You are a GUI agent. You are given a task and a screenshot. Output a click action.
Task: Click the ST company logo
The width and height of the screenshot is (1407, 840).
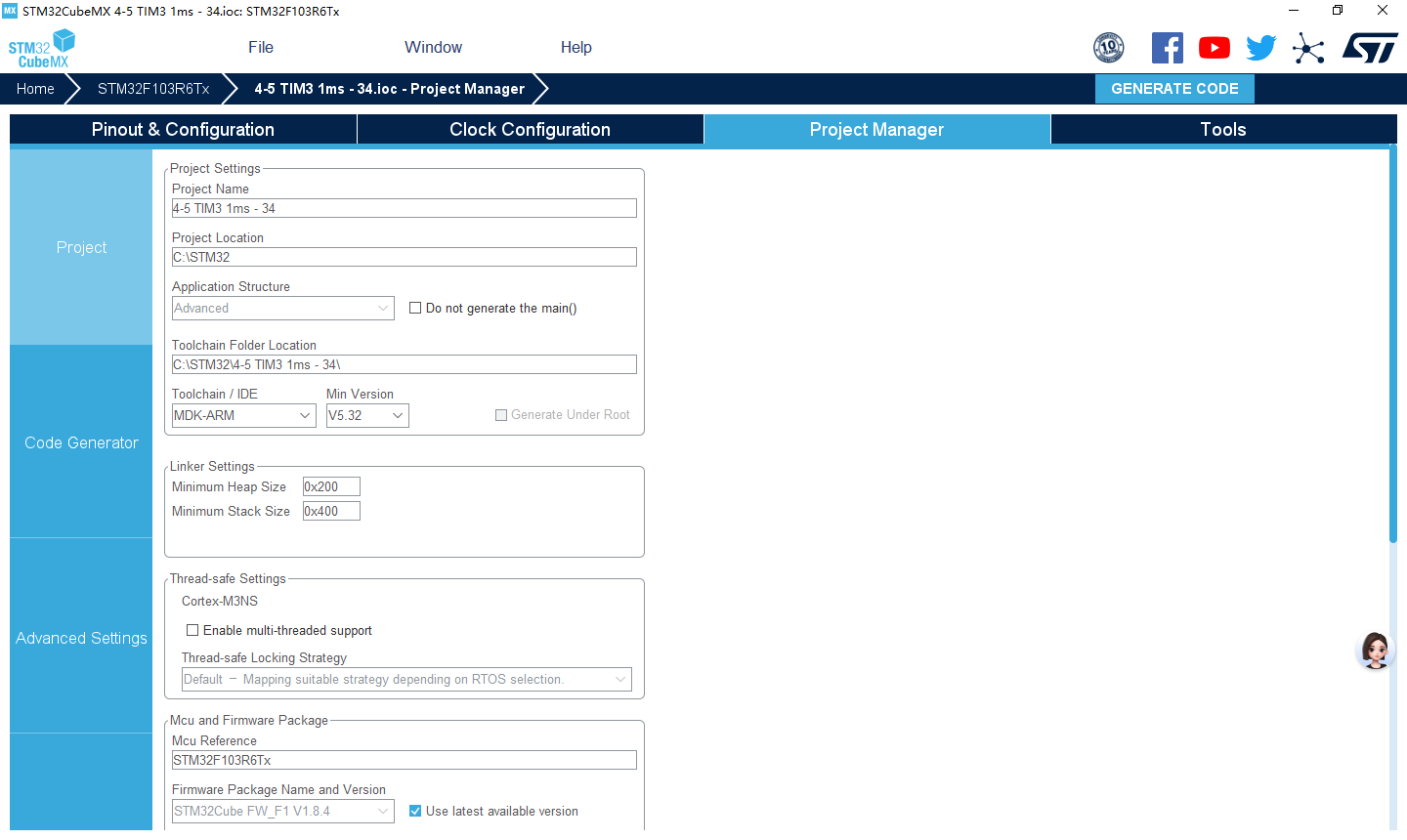tap(1370, 48)
